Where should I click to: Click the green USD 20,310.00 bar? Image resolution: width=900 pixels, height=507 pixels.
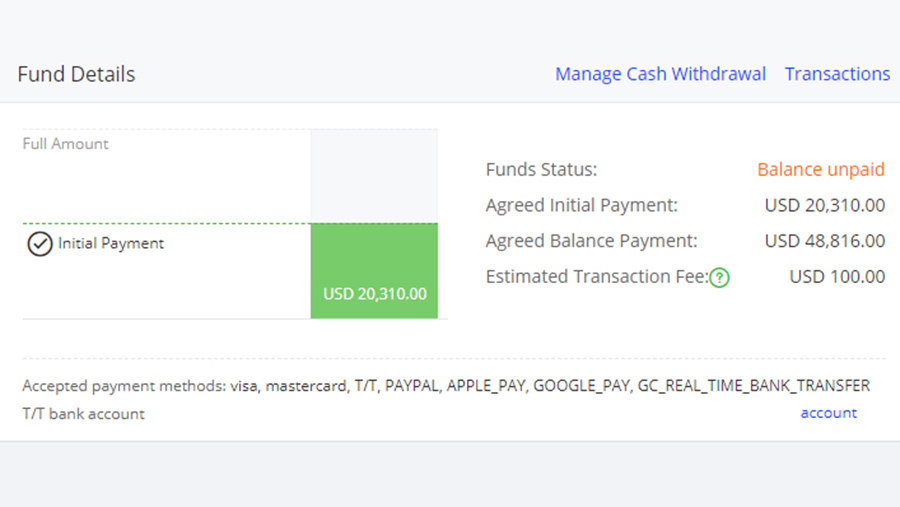click(374, 271)
